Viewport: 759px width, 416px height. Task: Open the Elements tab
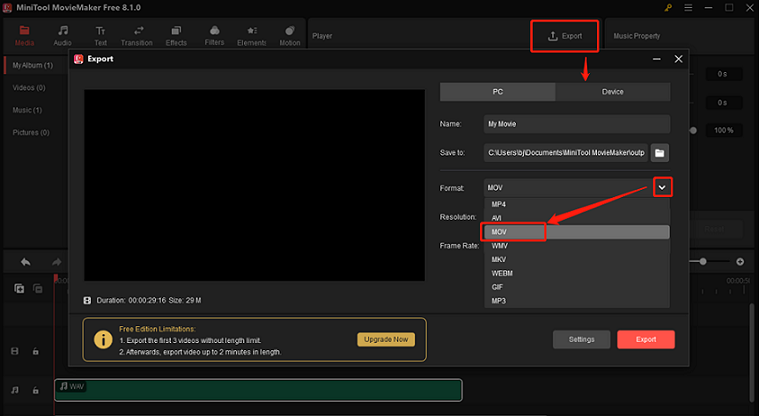point(252,36)
